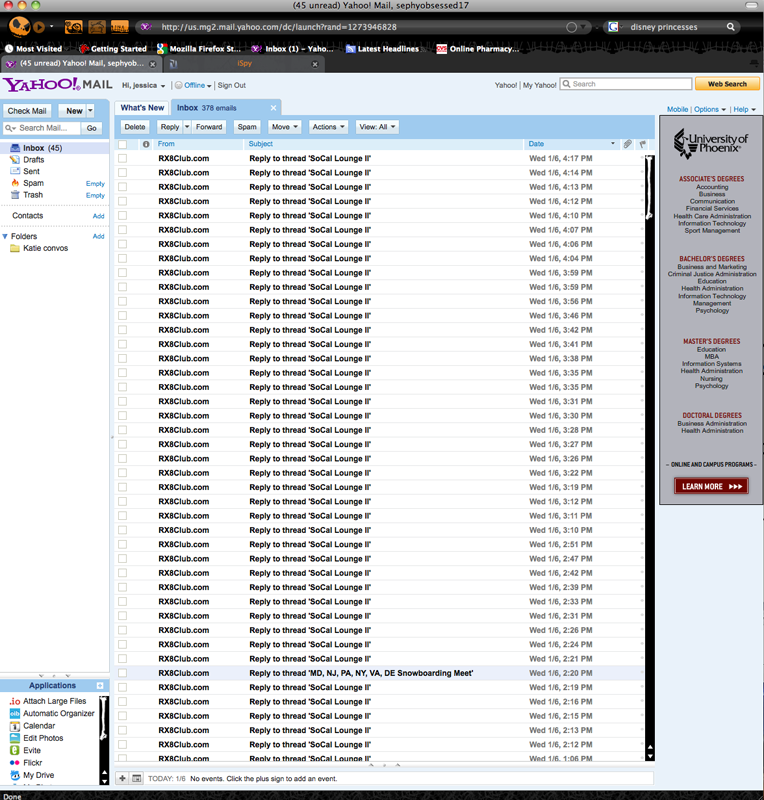Check the email from Wed 1/6, 3:12 PM
The width and height of the screenshot is (764, 800).
click(122, 502)
